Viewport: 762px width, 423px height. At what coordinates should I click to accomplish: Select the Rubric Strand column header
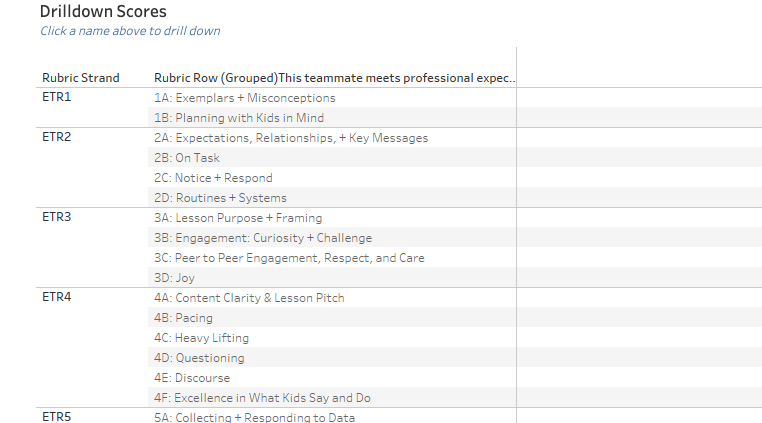tap(80, 78)
